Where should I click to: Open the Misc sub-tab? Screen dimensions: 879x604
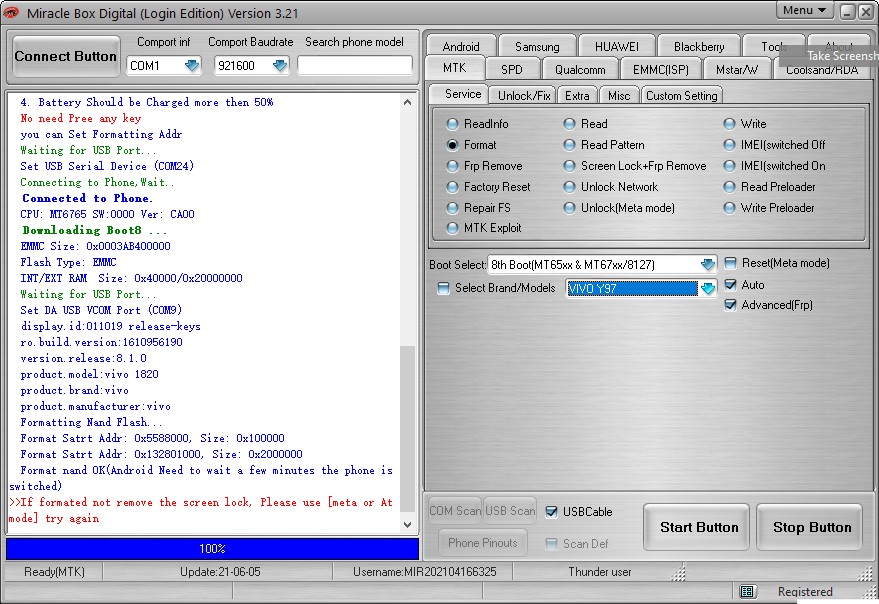click(x=619, y=96)
